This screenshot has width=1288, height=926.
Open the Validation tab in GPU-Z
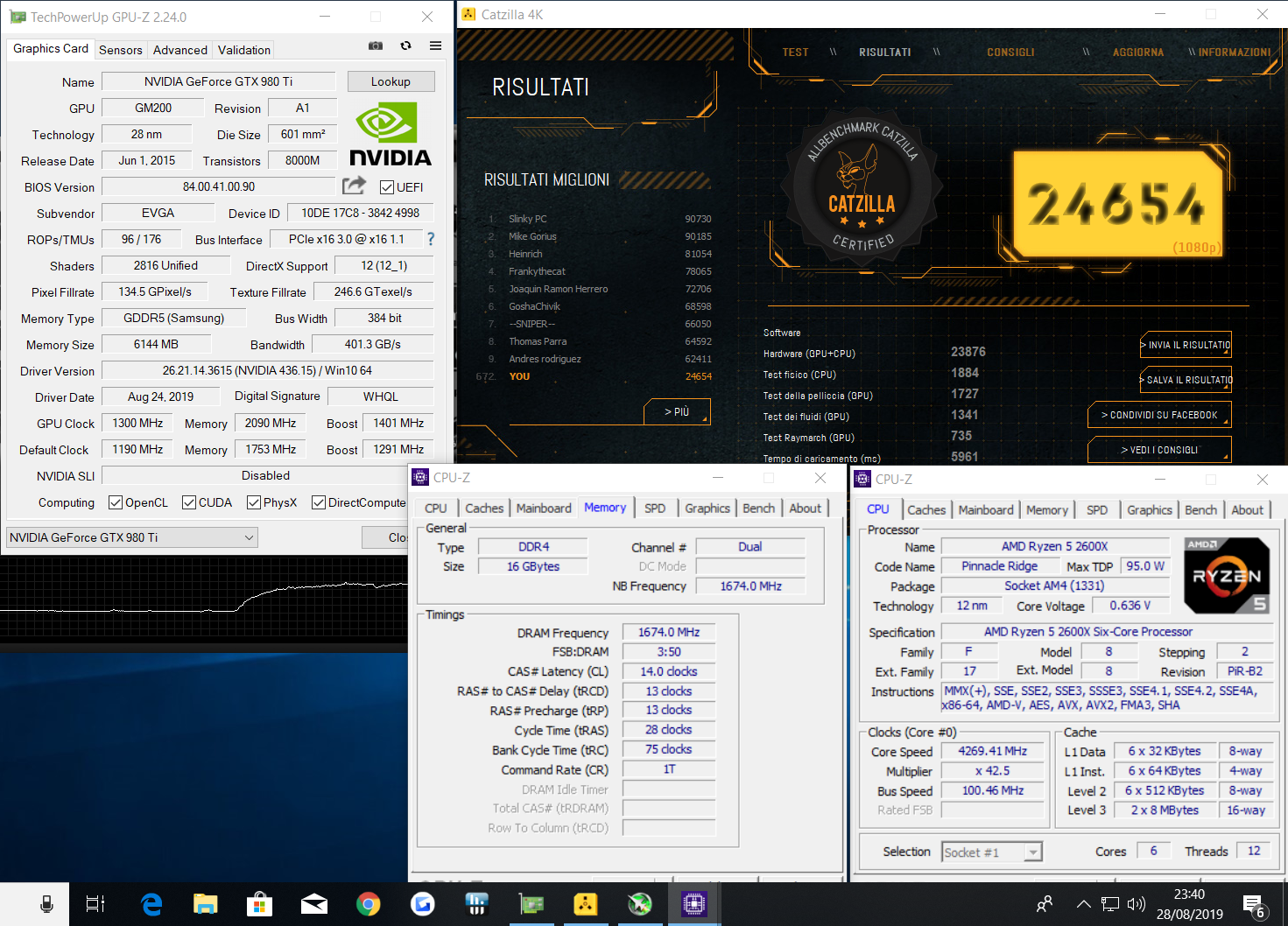pyautogui.click(x=243, y=50)
